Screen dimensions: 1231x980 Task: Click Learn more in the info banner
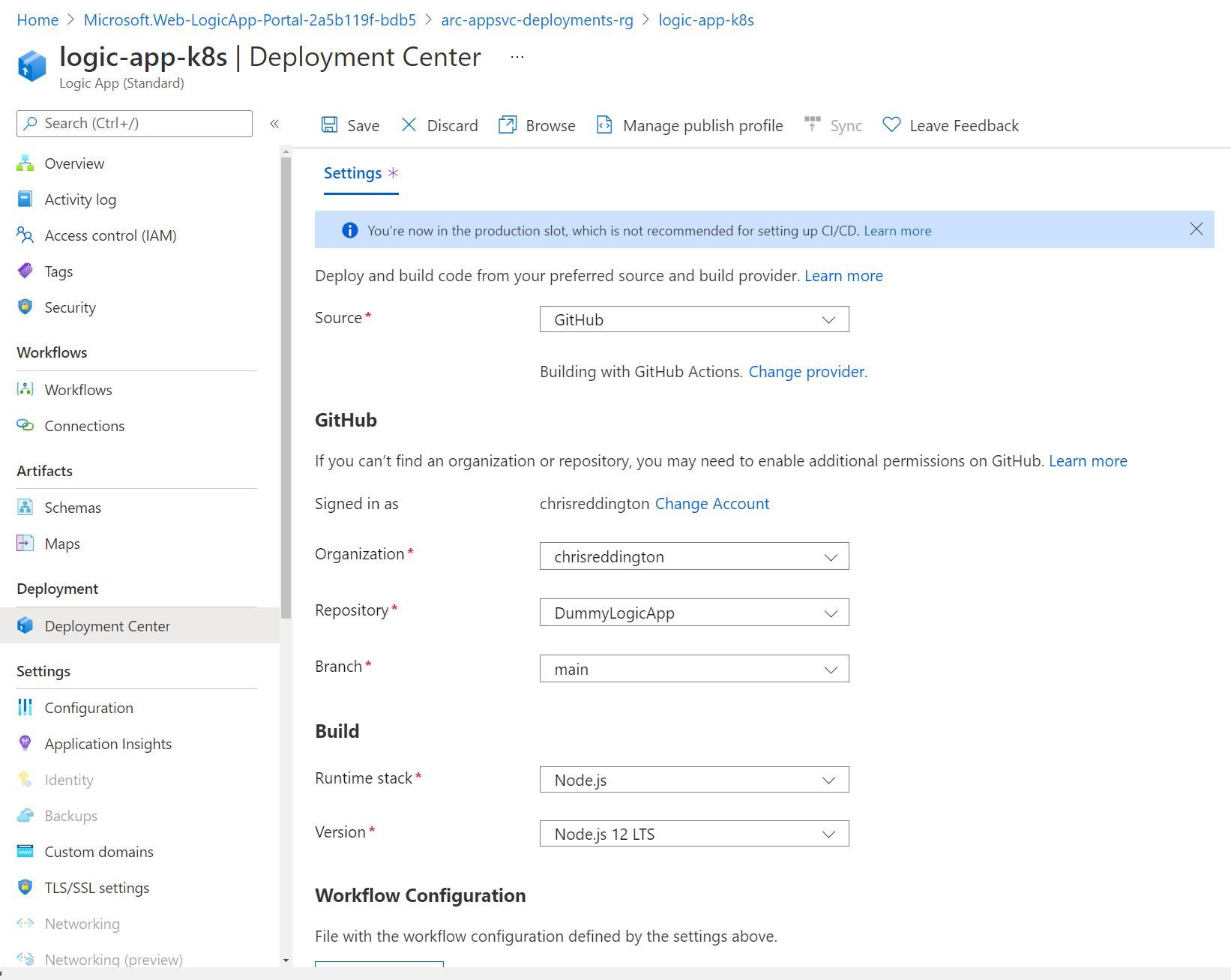[897, 230]
